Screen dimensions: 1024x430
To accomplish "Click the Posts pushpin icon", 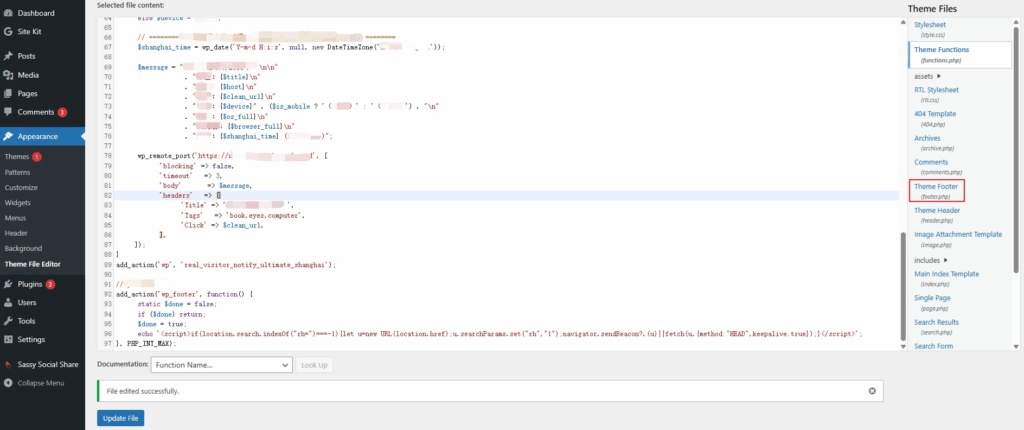I will pyautogui.click(x=8, y=56).
